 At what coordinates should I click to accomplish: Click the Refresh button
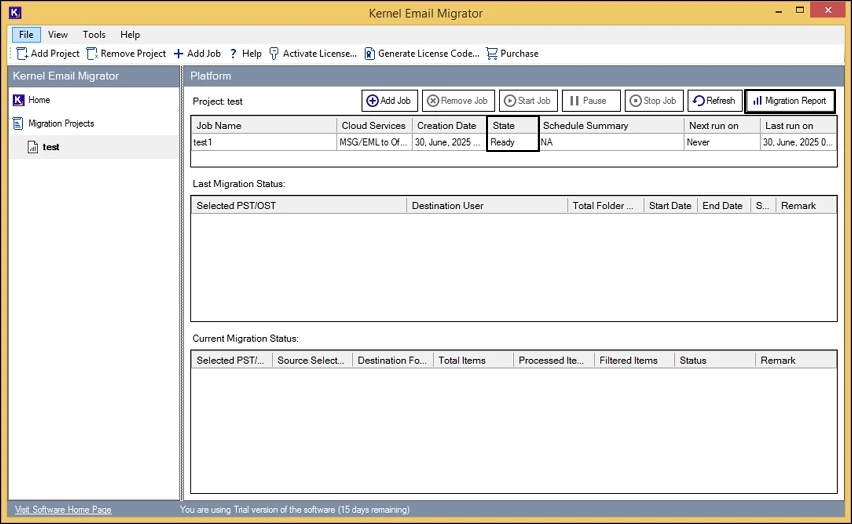(x=715, y=101)
